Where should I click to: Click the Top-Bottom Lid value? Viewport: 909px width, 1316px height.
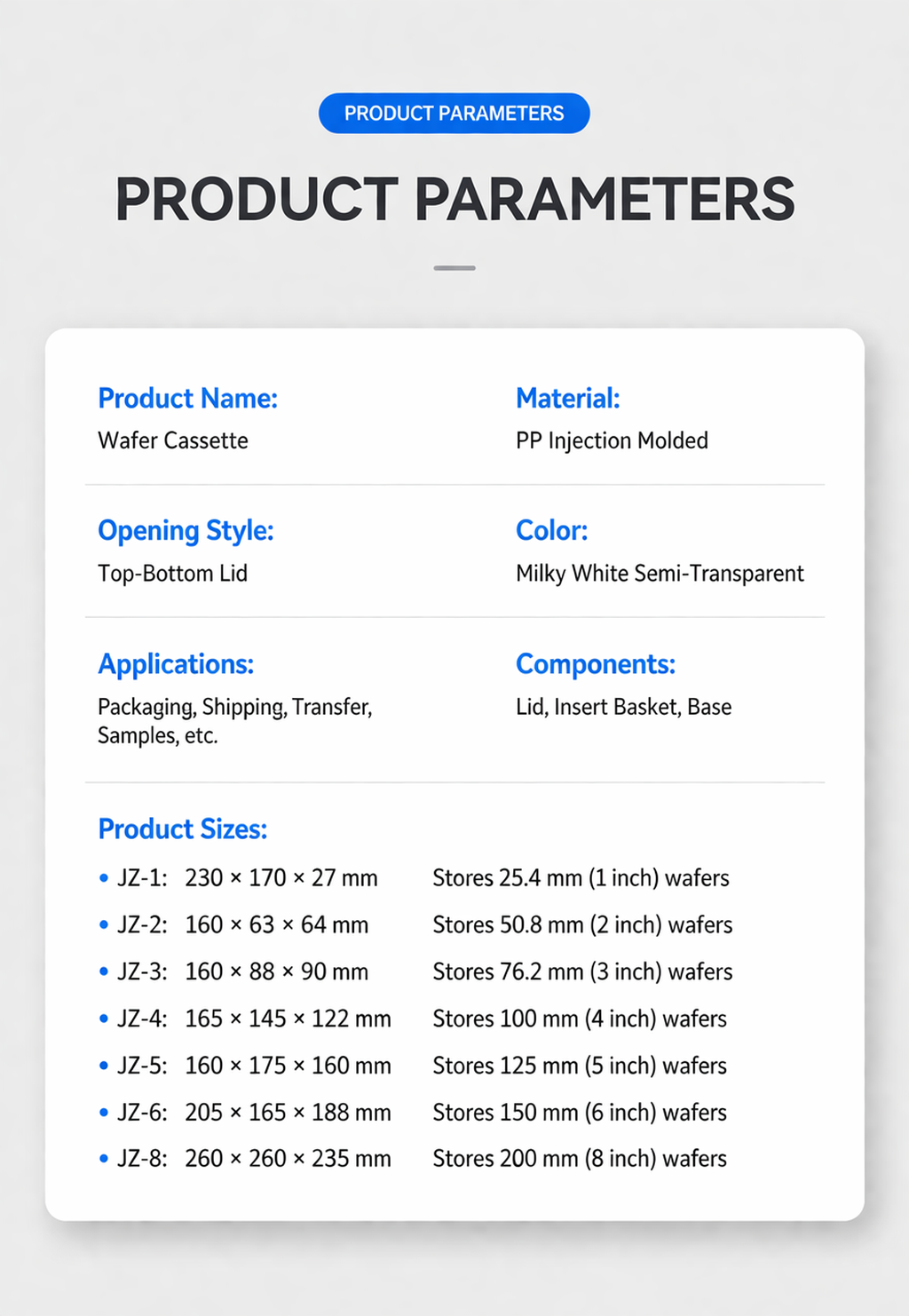click(x=173, y=574)
